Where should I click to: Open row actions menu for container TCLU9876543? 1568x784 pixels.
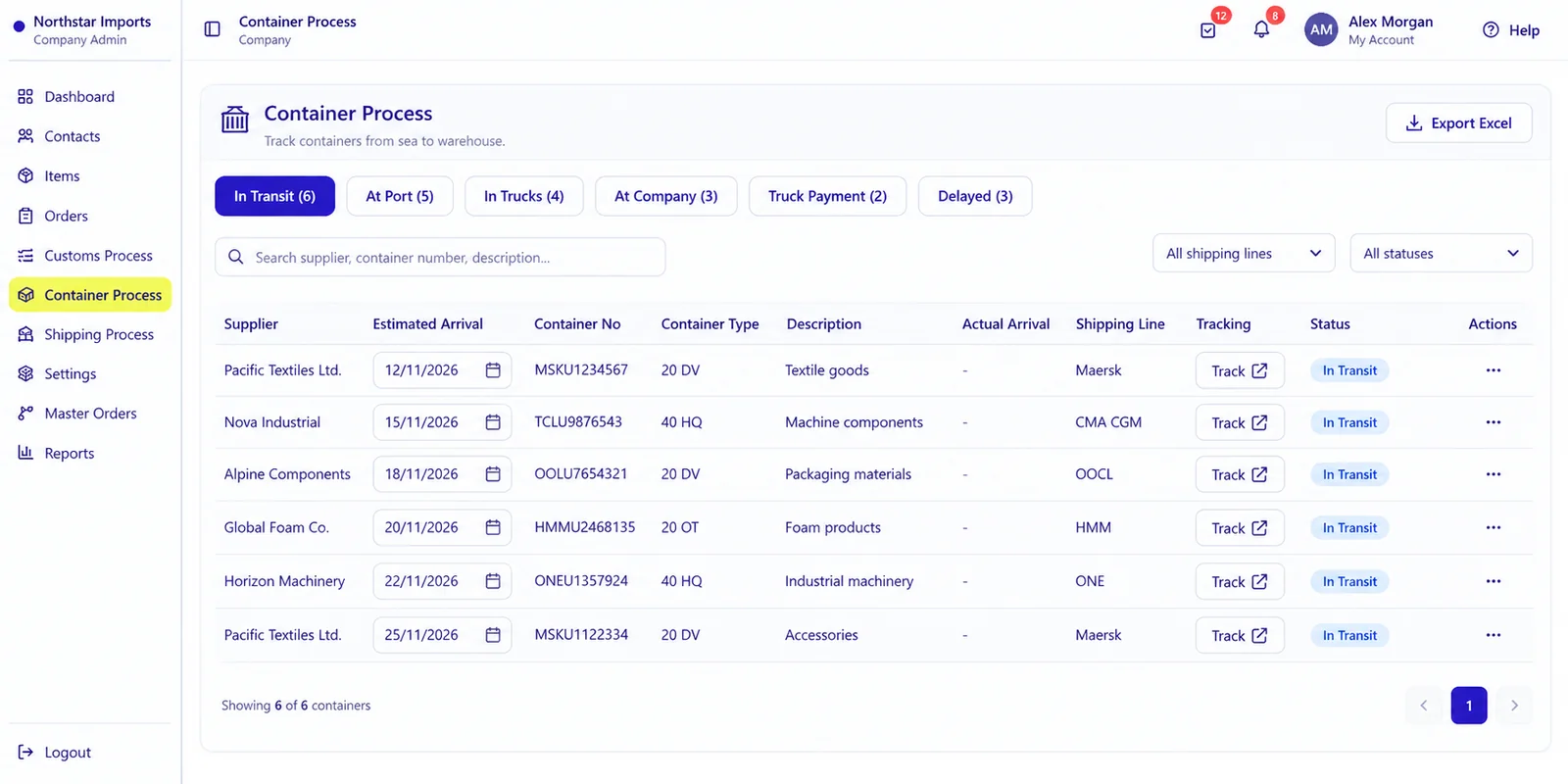click(1493, 422)
